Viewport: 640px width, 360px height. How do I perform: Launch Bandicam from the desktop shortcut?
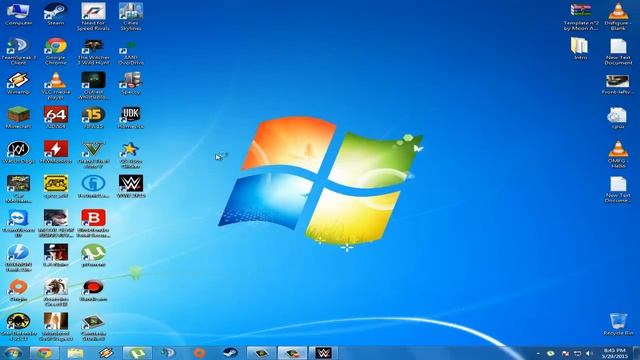[x=93, y=290]
